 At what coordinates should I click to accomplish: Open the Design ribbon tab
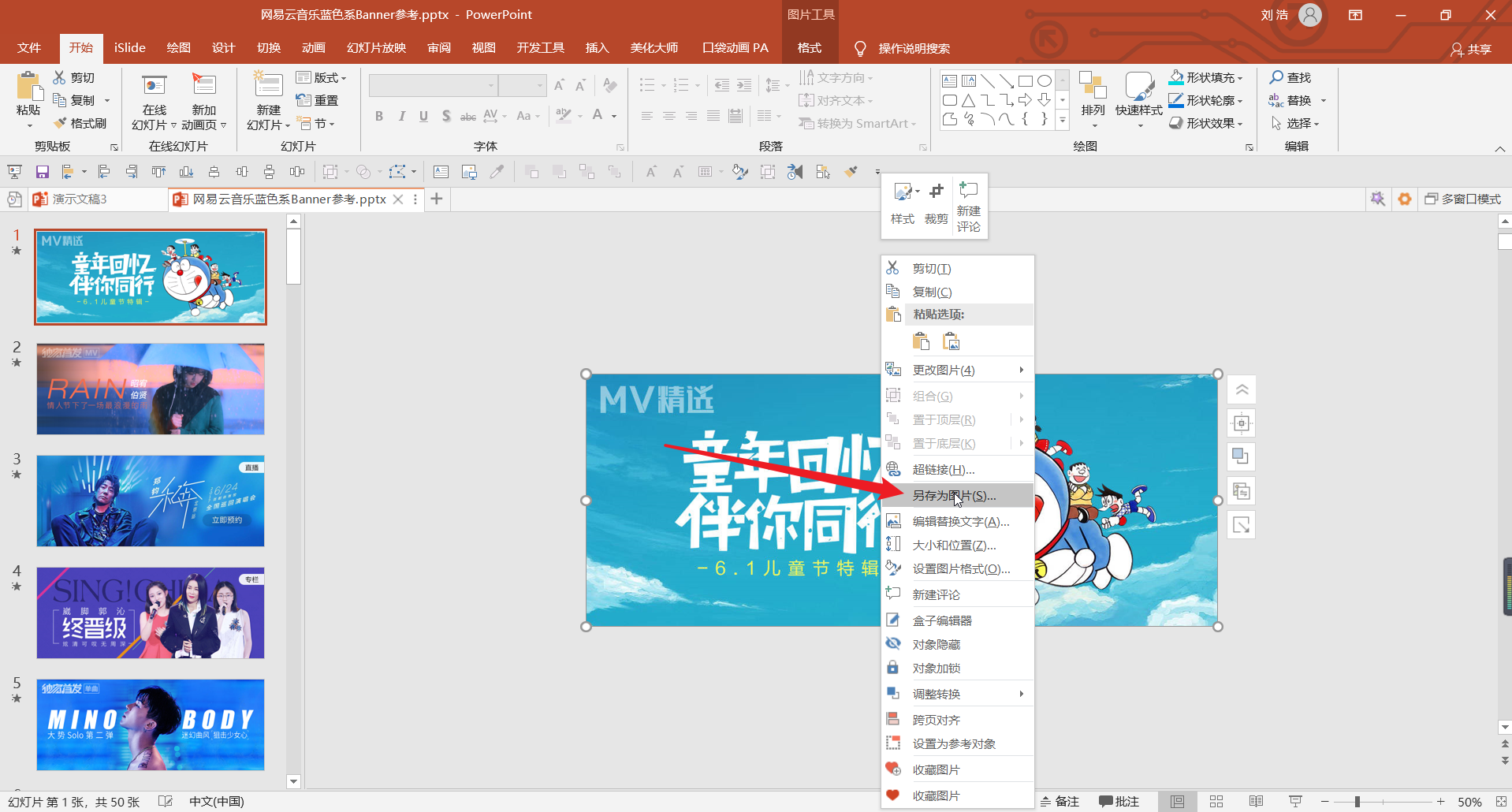223,48
